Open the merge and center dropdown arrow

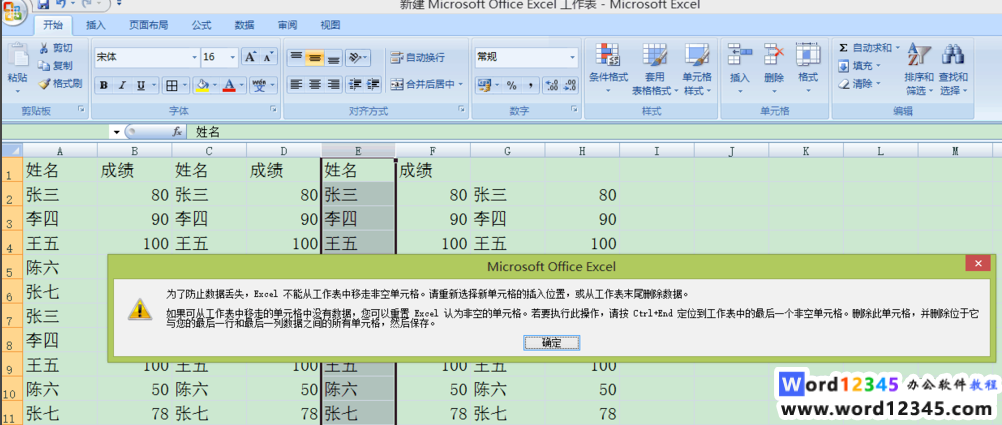point(461,84)
